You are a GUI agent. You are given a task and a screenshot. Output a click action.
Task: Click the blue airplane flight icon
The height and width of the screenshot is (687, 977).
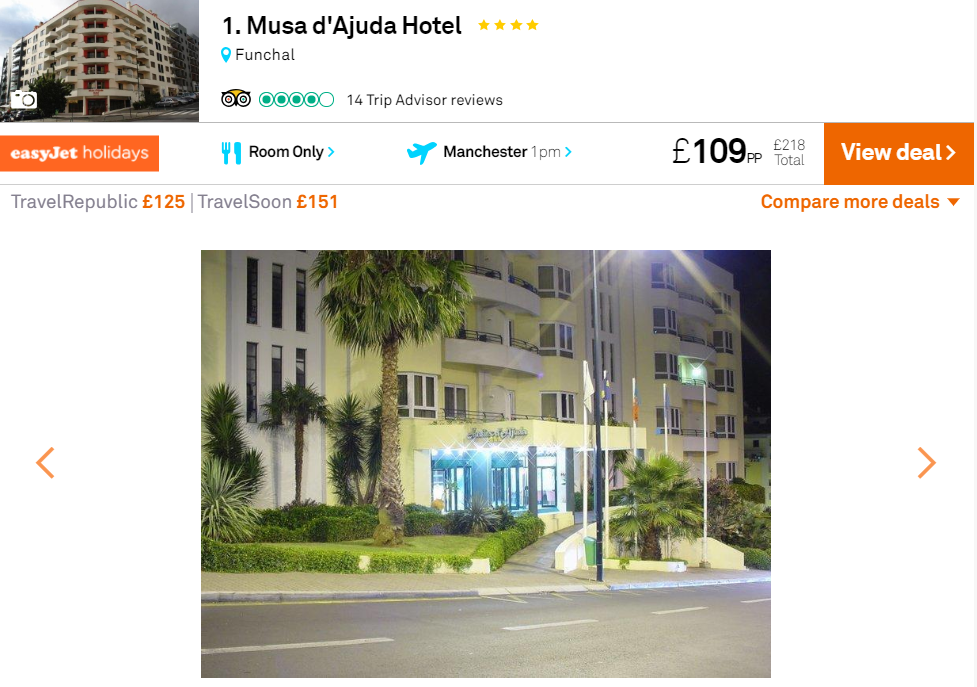pos(422,152)
